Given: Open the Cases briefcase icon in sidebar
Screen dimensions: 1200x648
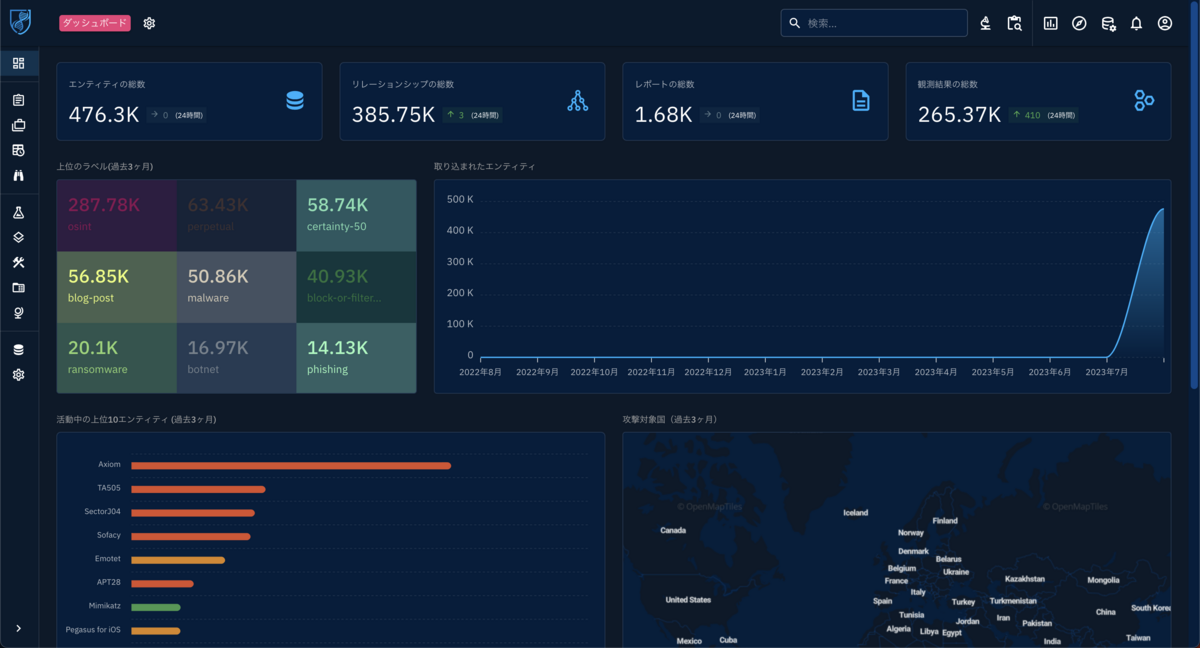Looking at the screenshot, I should point(18,125).
